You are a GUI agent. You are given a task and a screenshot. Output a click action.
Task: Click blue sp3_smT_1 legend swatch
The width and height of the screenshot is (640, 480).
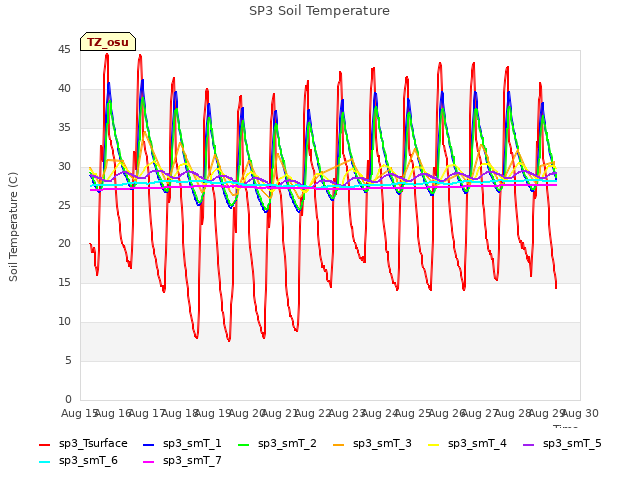149,444
